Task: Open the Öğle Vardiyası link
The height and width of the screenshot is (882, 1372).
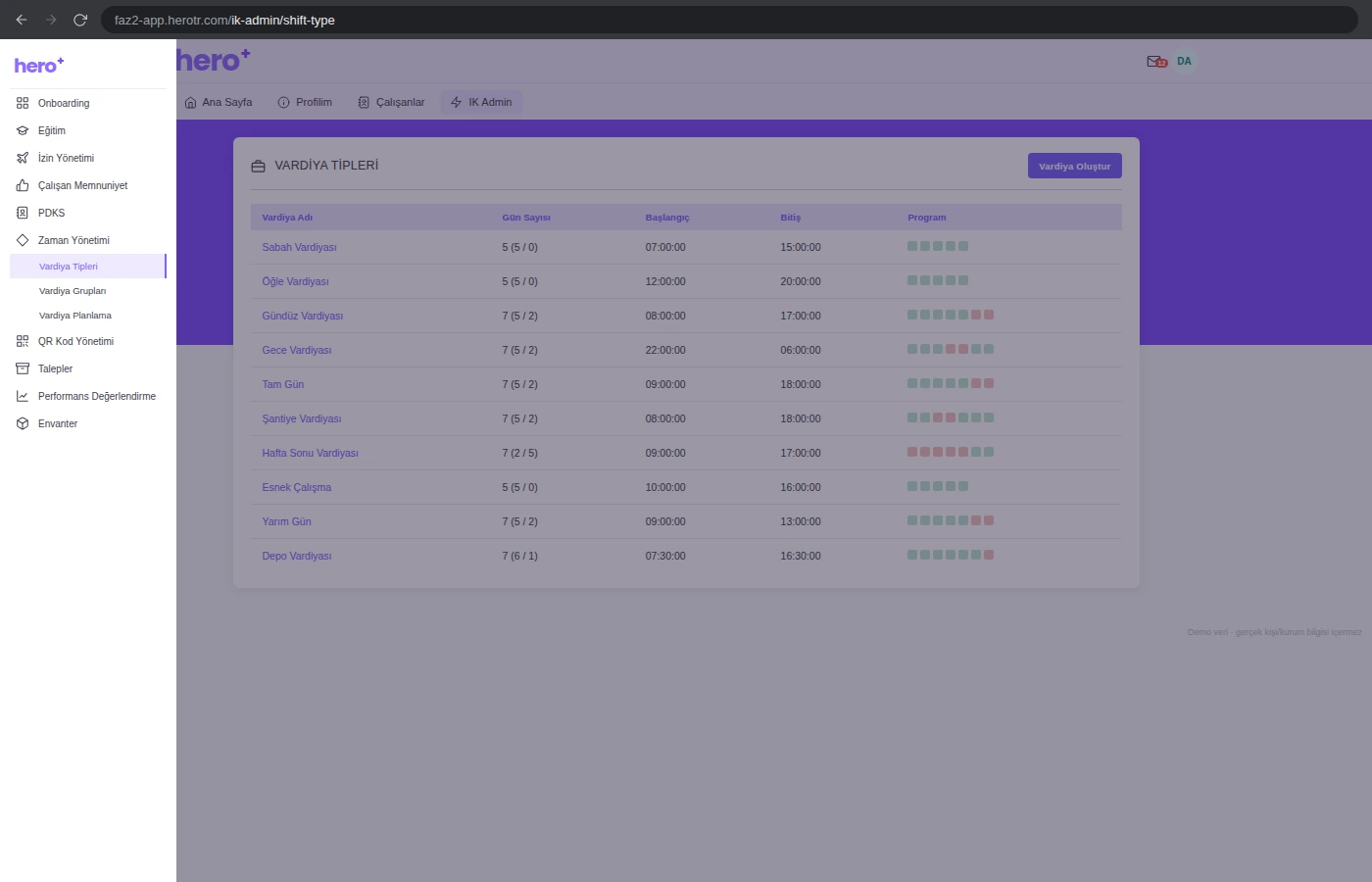Action: (x=295, y=281)
